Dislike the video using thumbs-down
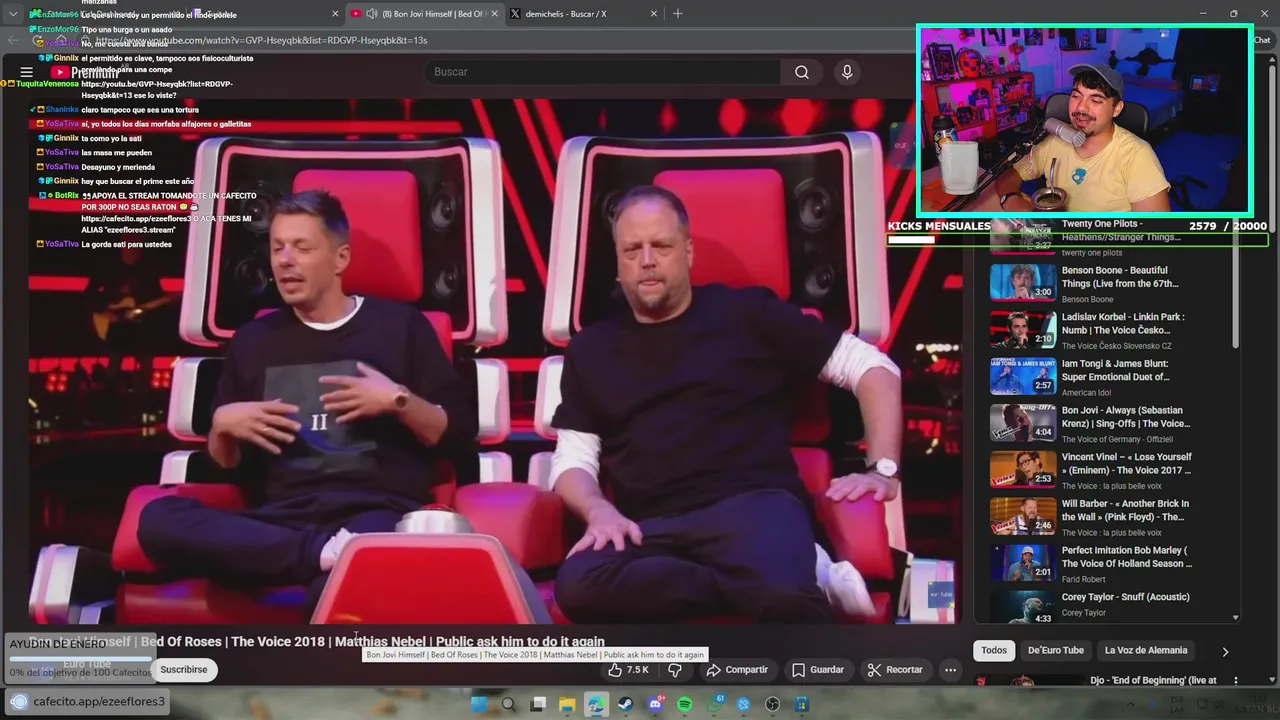Viewport: 1280px width, 720px height. point(675,670)
